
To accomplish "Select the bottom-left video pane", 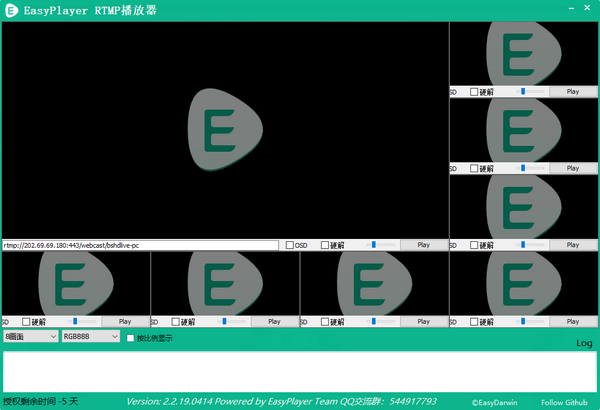I will (75, 283).
